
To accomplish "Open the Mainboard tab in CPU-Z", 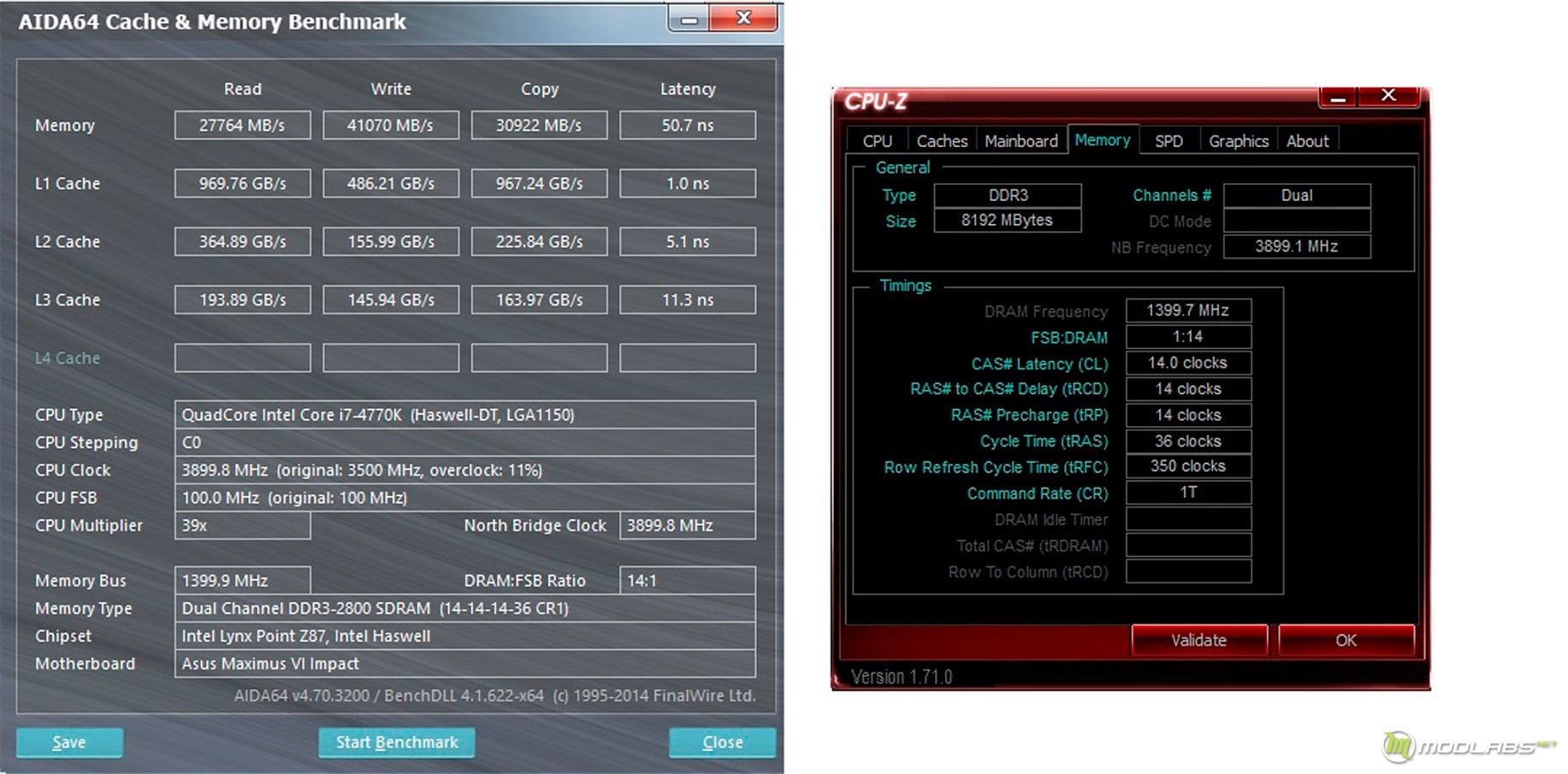I will [x=1021, y=141].
